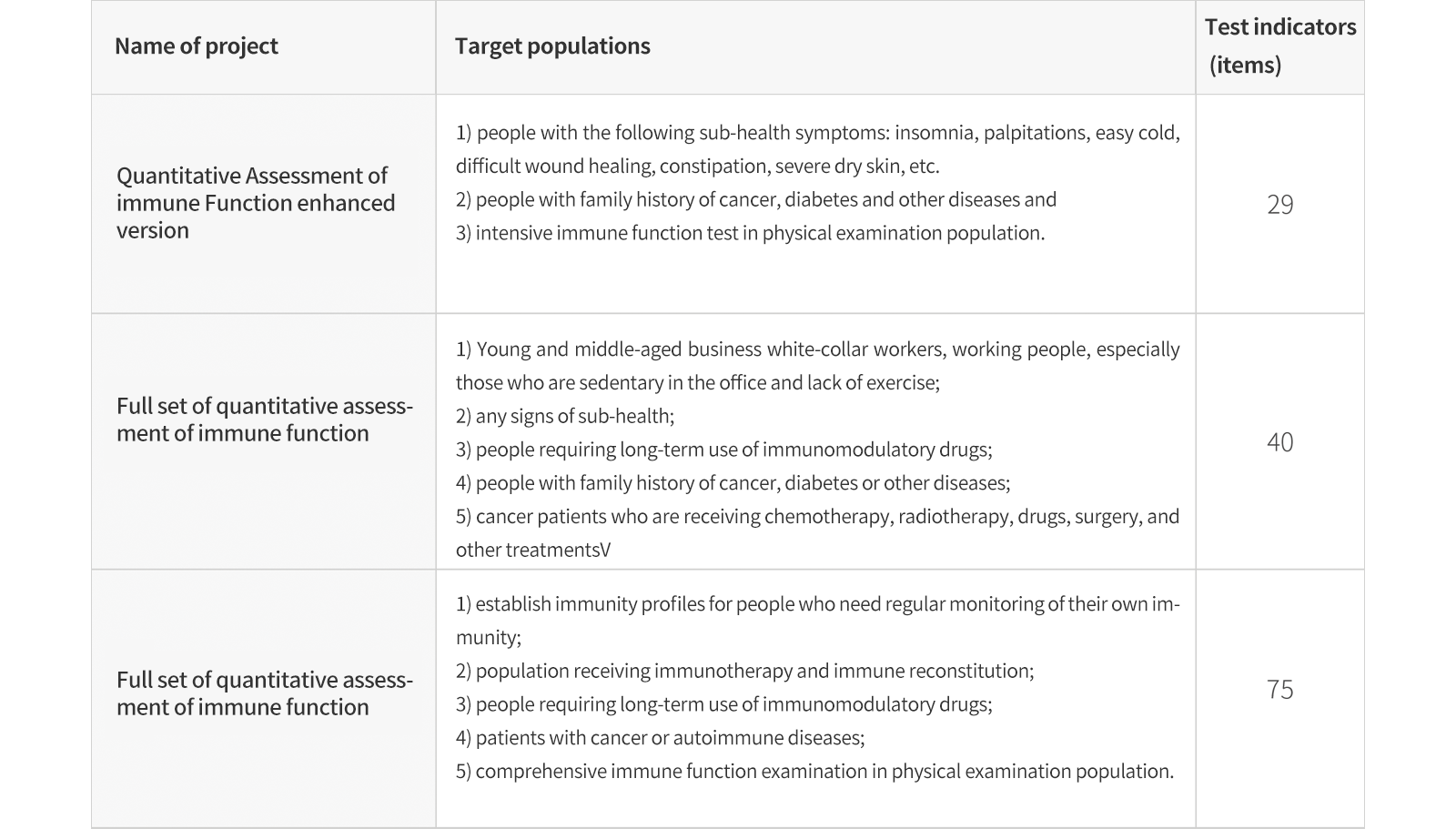Click the test indicator value 40

pos(1279,442)
